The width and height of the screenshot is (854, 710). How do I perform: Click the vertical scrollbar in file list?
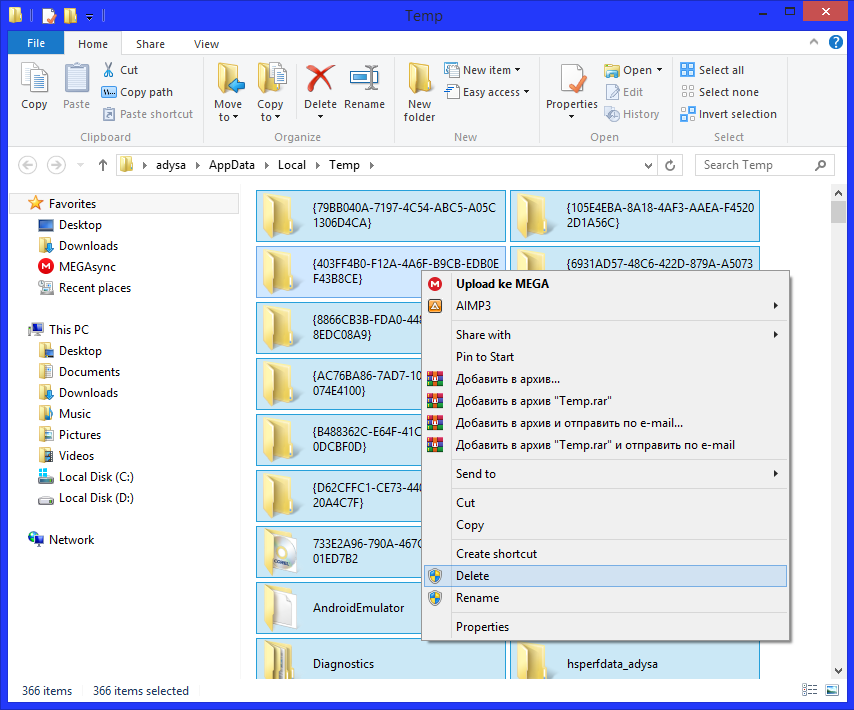838,400
